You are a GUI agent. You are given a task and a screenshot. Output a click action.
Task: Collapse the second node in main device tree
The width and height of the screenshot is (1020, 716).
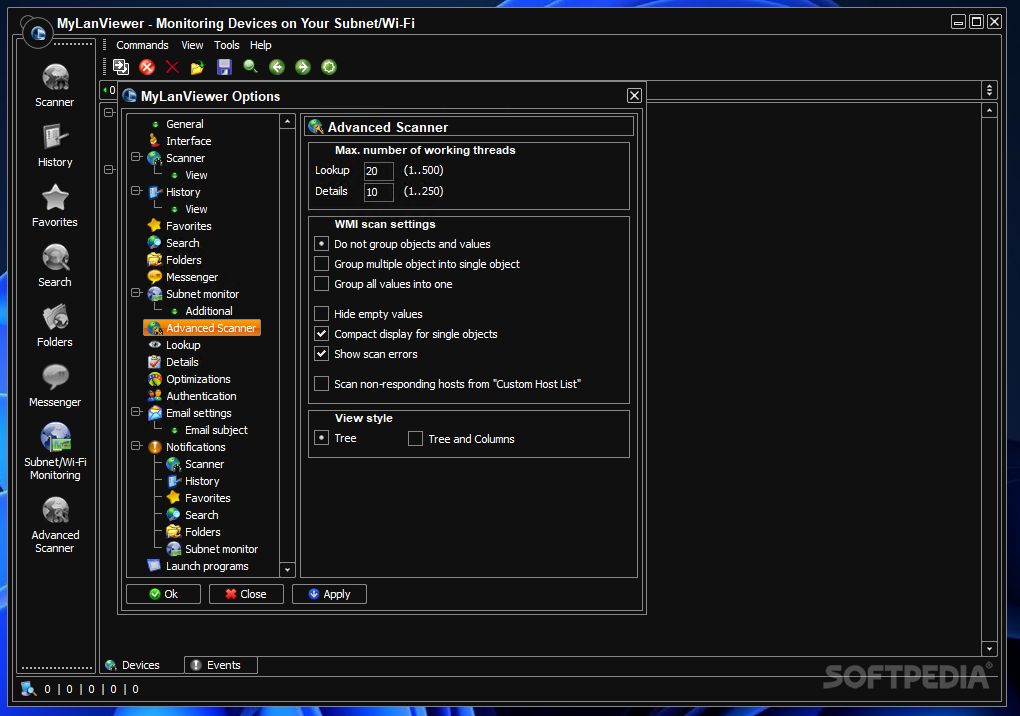109,169
